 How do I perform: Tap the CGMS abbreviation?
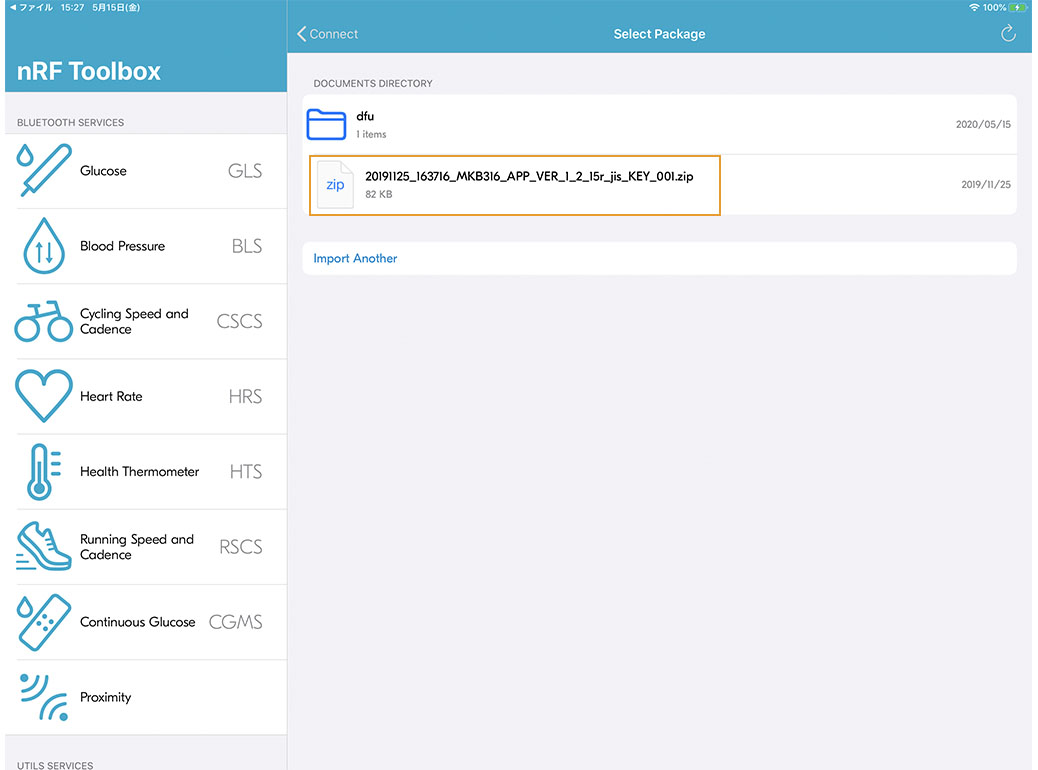236,622
